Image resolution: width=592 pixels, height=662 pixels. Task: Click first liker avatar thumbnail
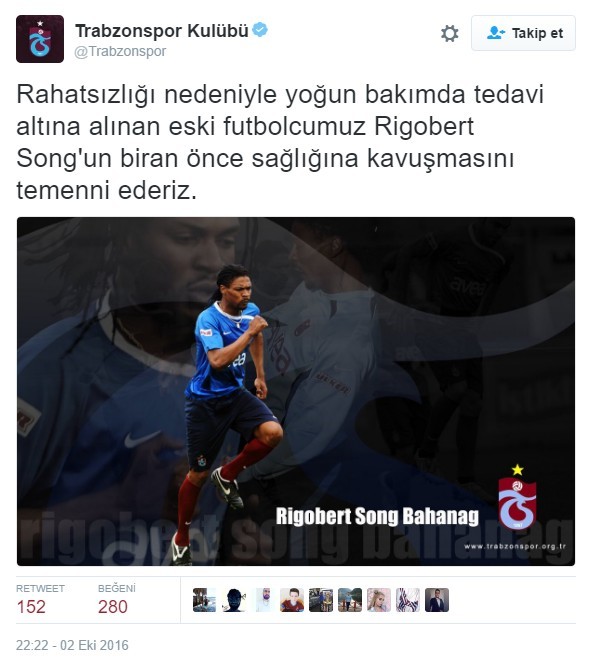pyautogui.click(x=204, y=600)
